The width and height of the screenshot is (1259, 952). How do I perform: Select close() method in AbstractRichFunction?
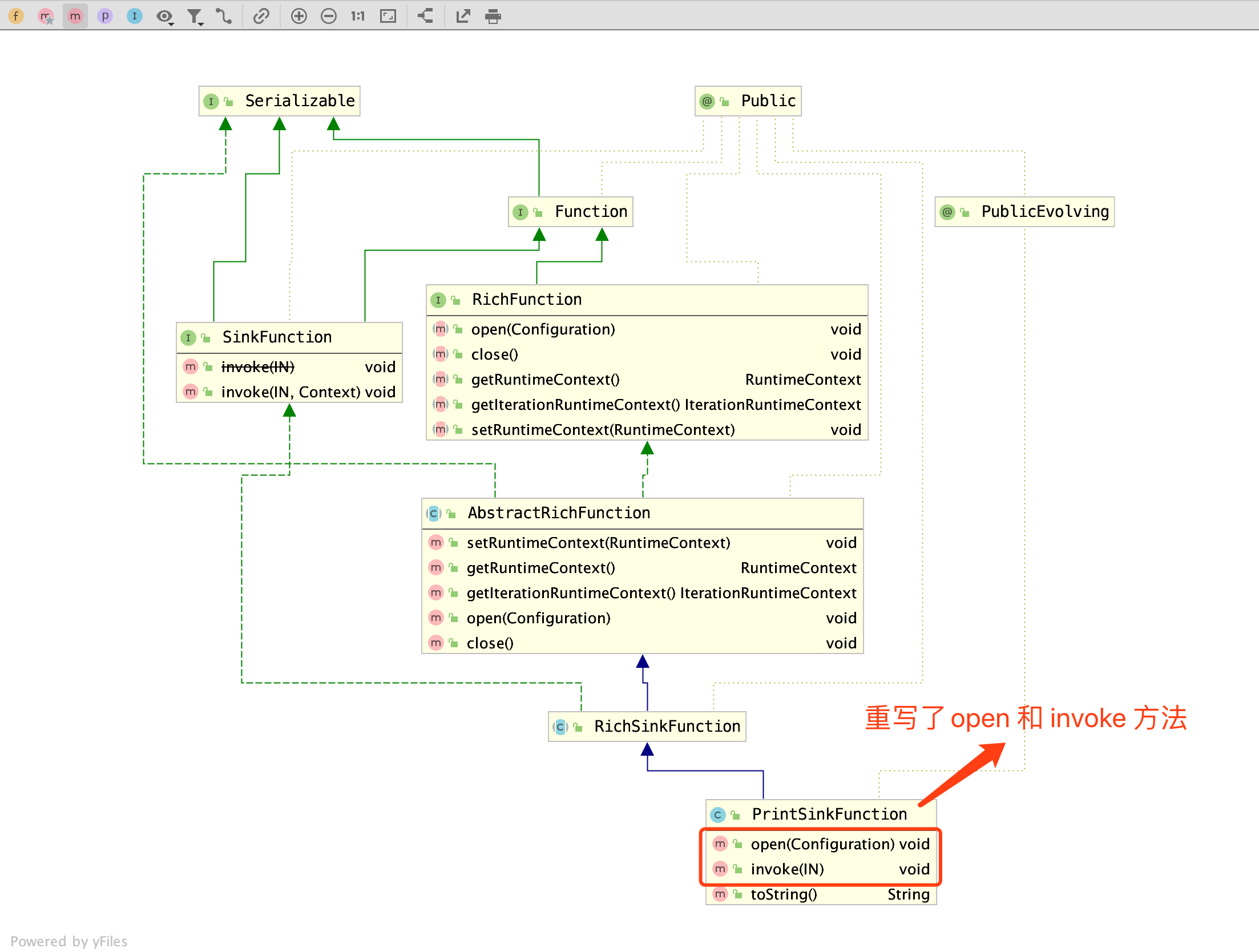642,643
